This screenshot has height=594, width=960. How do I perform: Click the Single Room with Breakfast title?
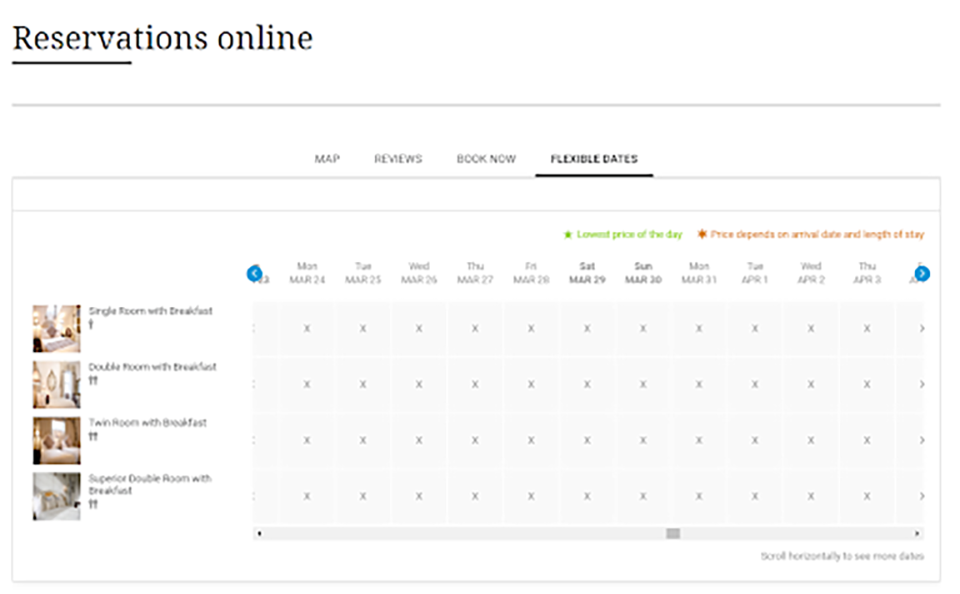pos(150,311)
